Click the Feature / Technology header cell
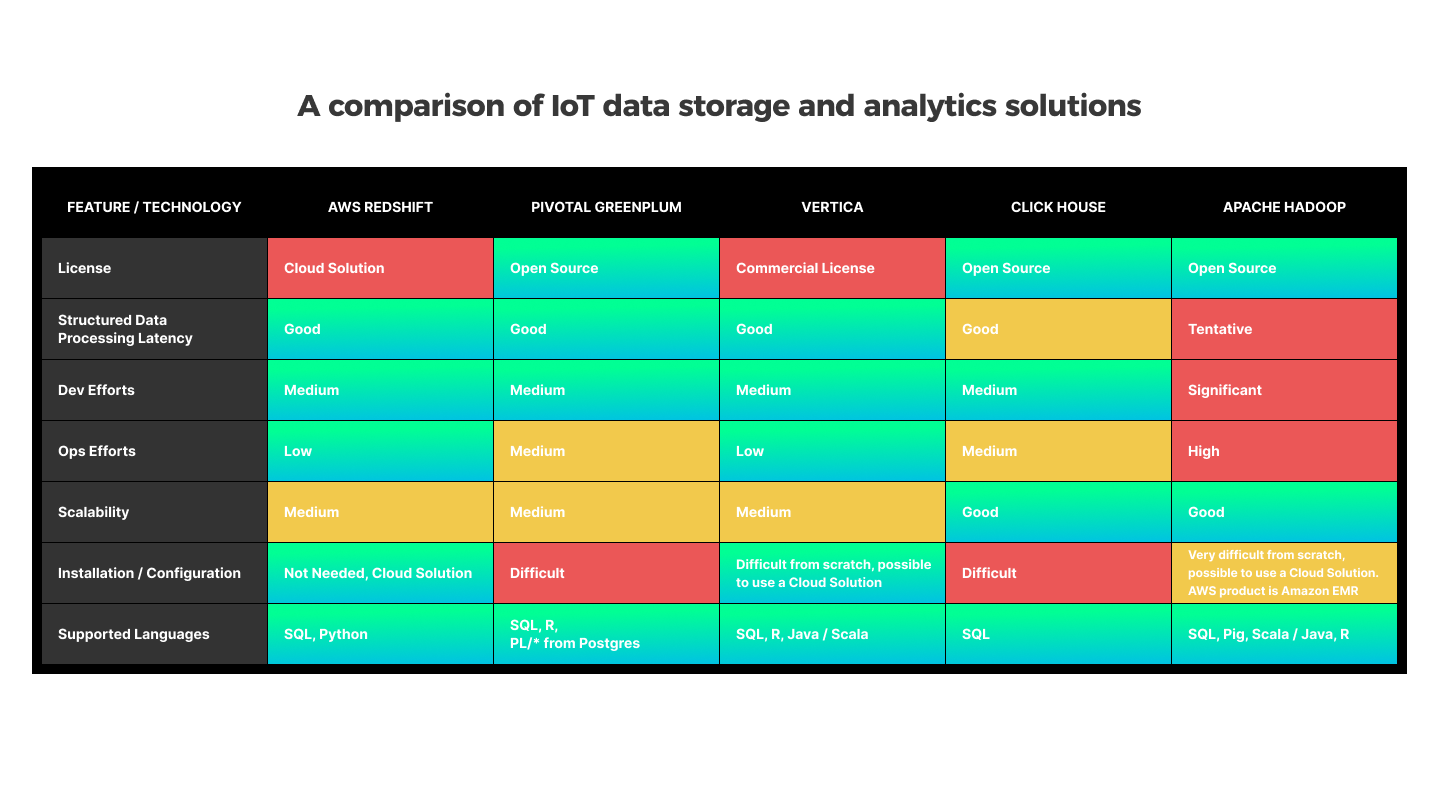This screenshot has height=800, width=1440. coord(154,207)
